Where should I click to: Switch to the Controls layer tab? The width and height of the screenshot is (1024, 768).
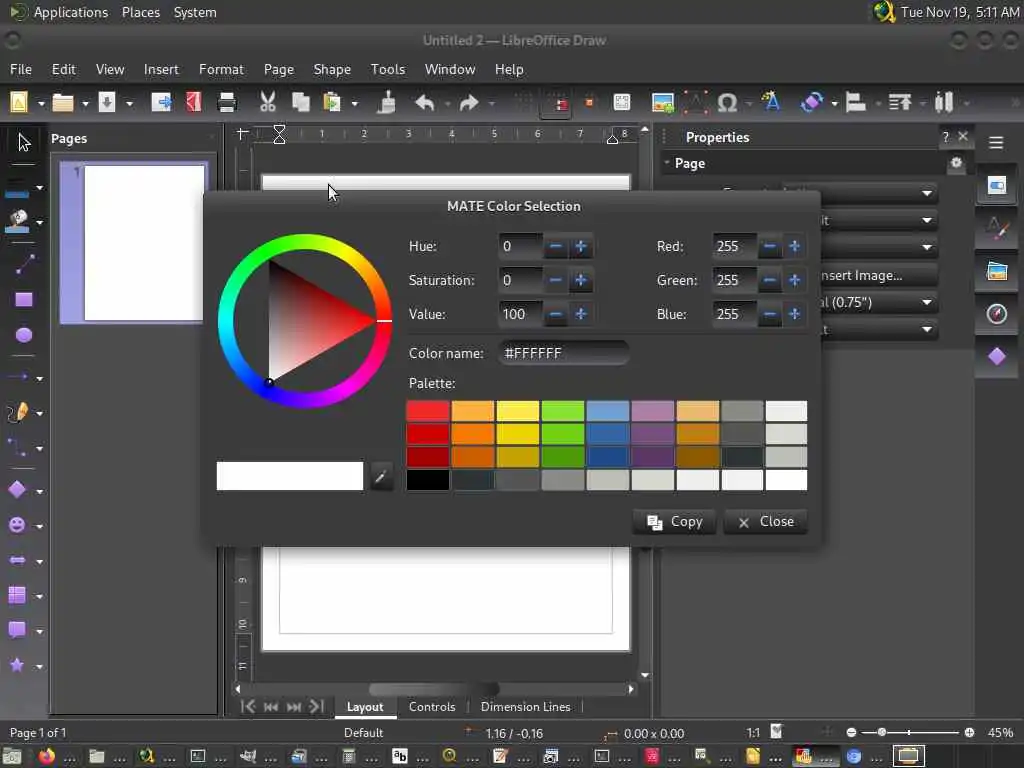[x=432, y=707]
